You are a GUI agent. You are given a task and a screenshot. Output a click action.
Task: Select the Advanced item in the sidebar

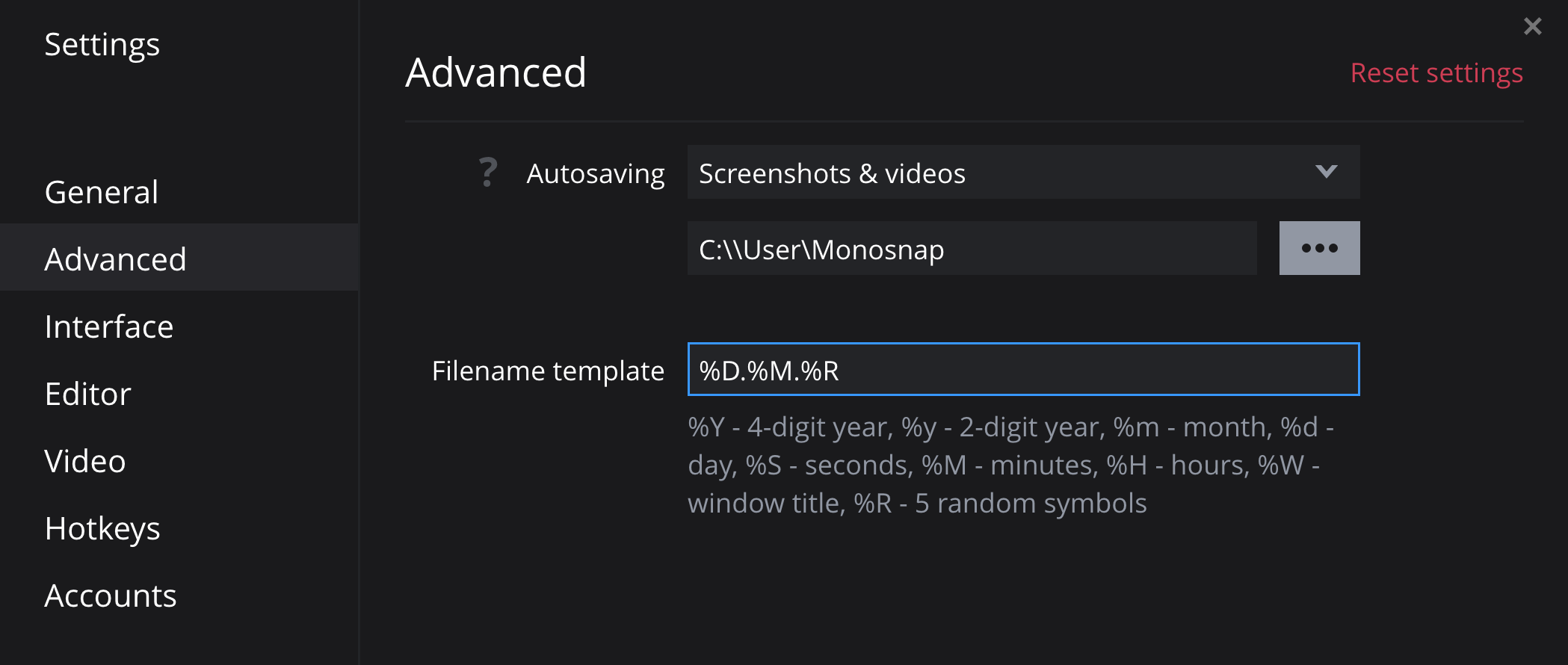115,259
